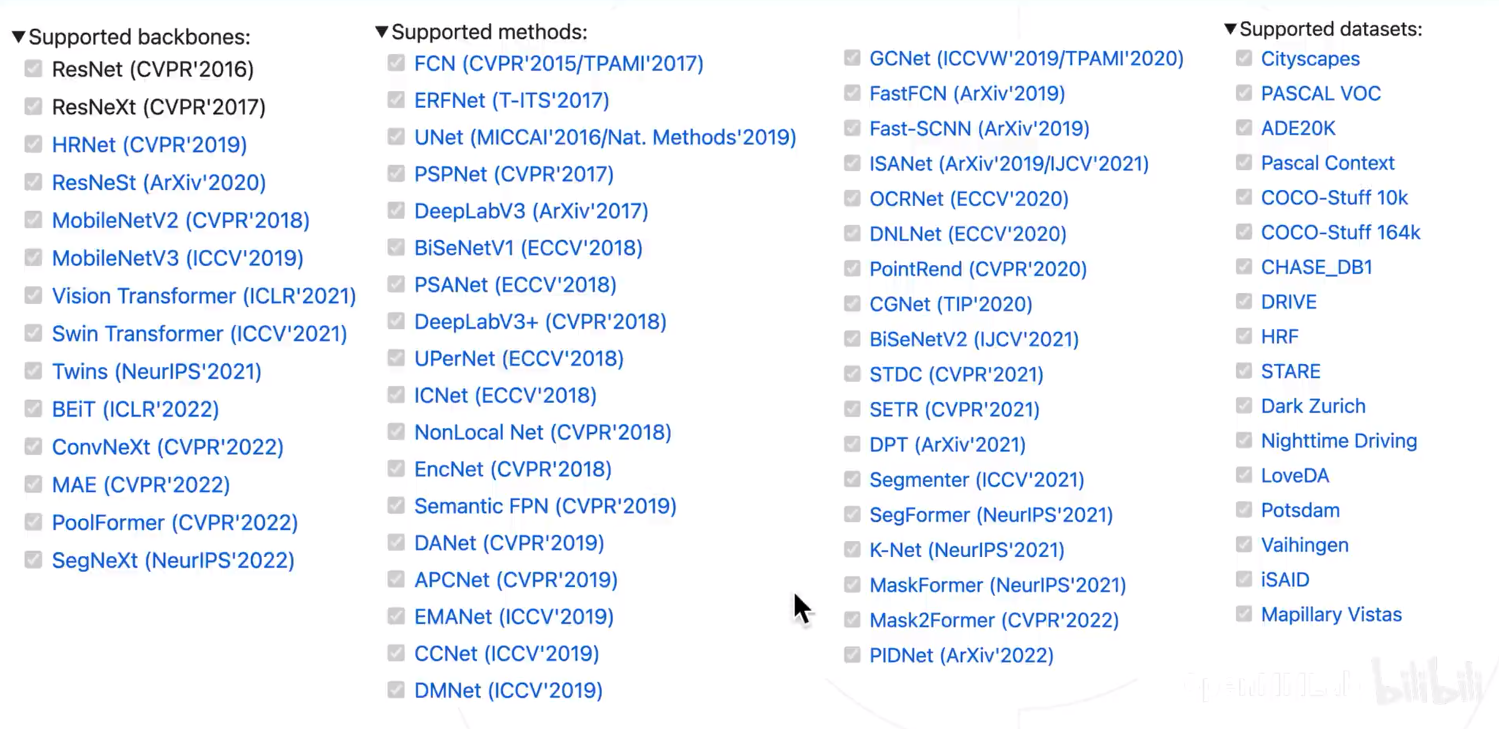1499x729 pixels.
Task: Uncheck the DeepLabV3+ checkbox
Action: 395,321
